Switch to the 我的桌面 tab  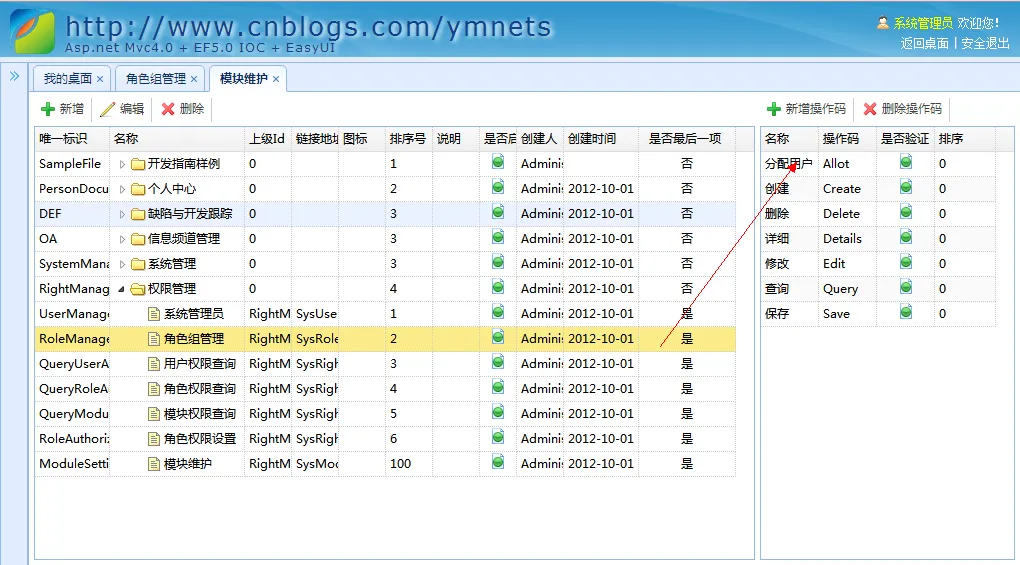tap(67, 79)
